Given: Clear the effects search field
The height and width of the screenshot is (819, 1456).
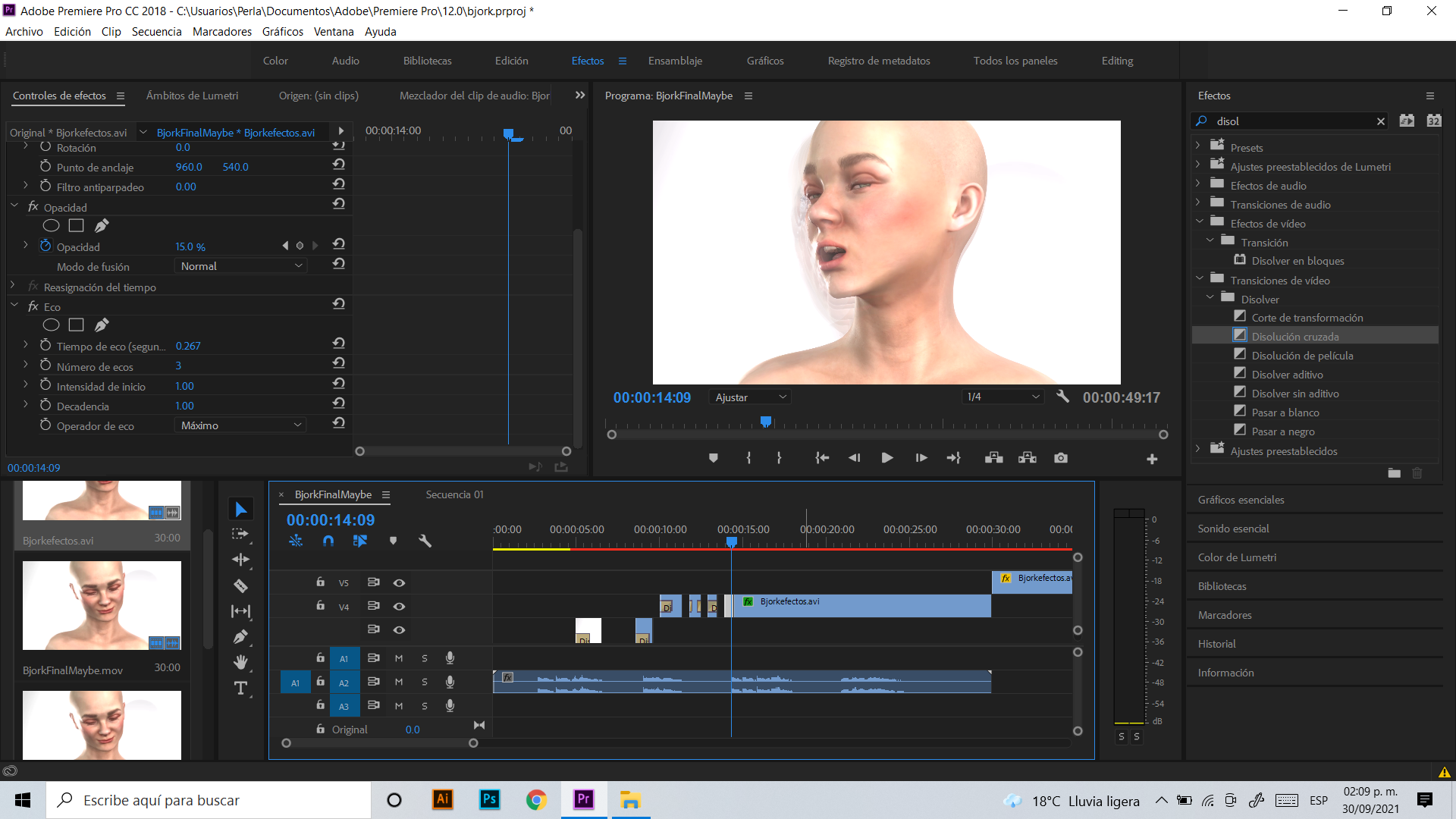Looking at the screenshot, I should pyautogui.click(x=1381, y=121).
